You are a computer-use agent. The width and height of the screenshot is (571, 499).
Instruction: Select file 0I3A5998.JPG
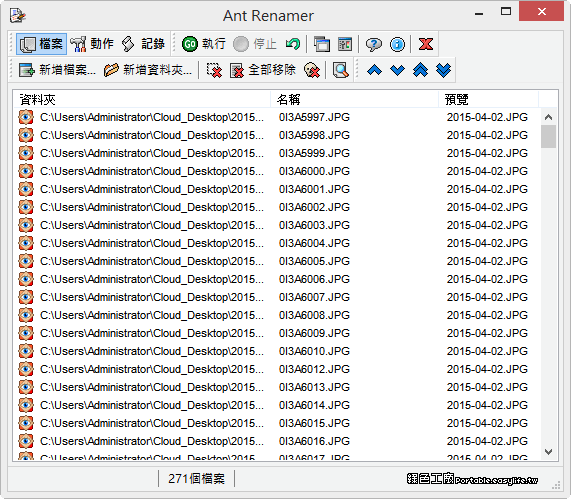[x=314, y=135]
